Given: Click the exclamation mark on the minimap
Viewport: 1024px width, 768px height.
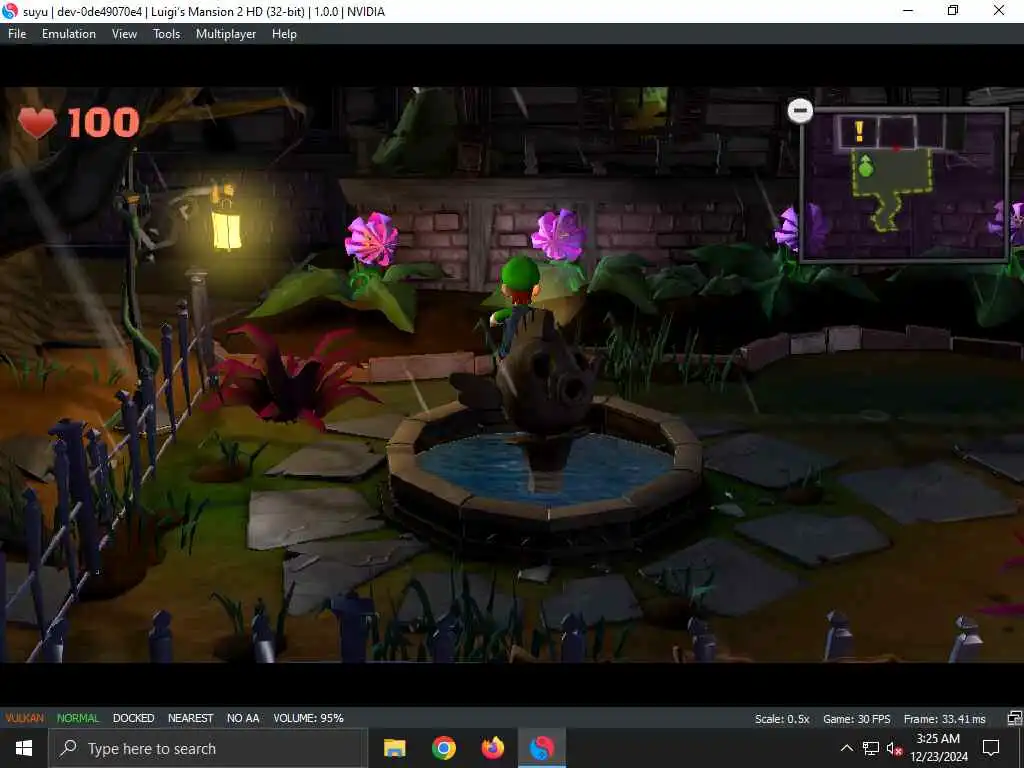Looking at the screenshot, I should click(859, 131).
